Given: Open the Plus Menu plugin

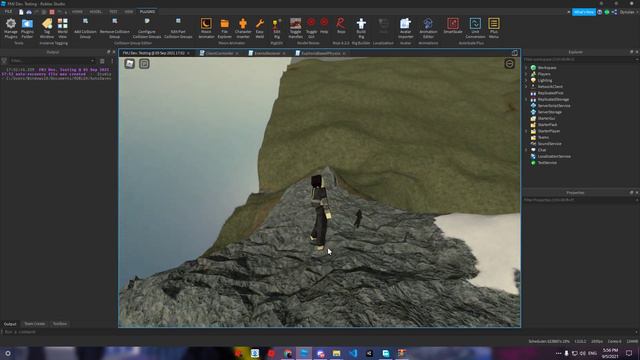Looking at the screenshot, I should coord(494,28).
